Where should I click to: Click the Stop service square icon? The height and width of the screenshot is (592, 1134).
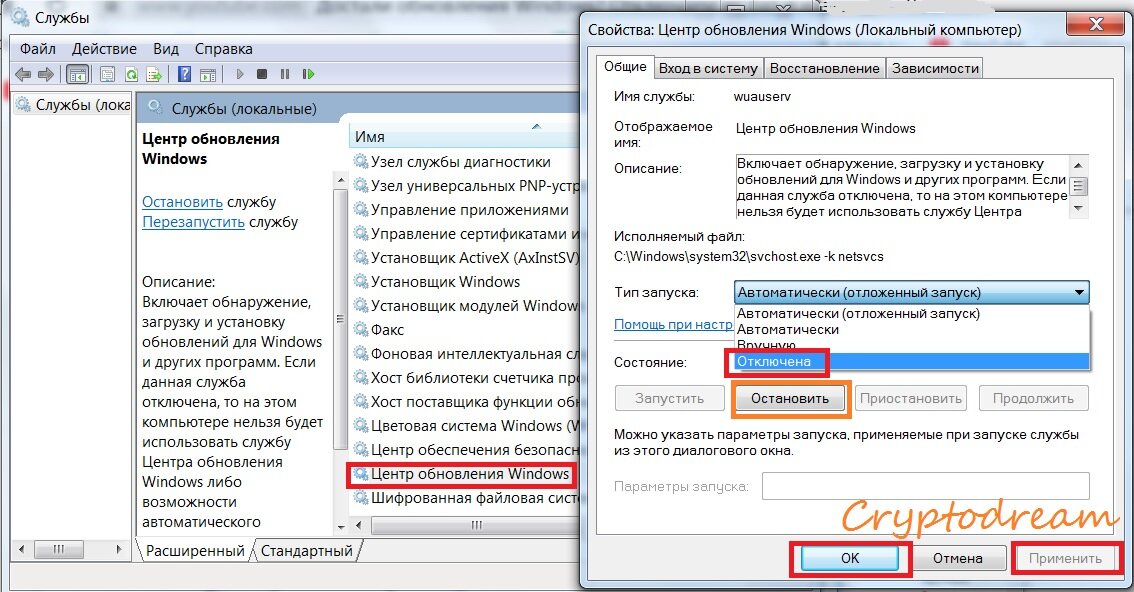[x=262, y=74]
